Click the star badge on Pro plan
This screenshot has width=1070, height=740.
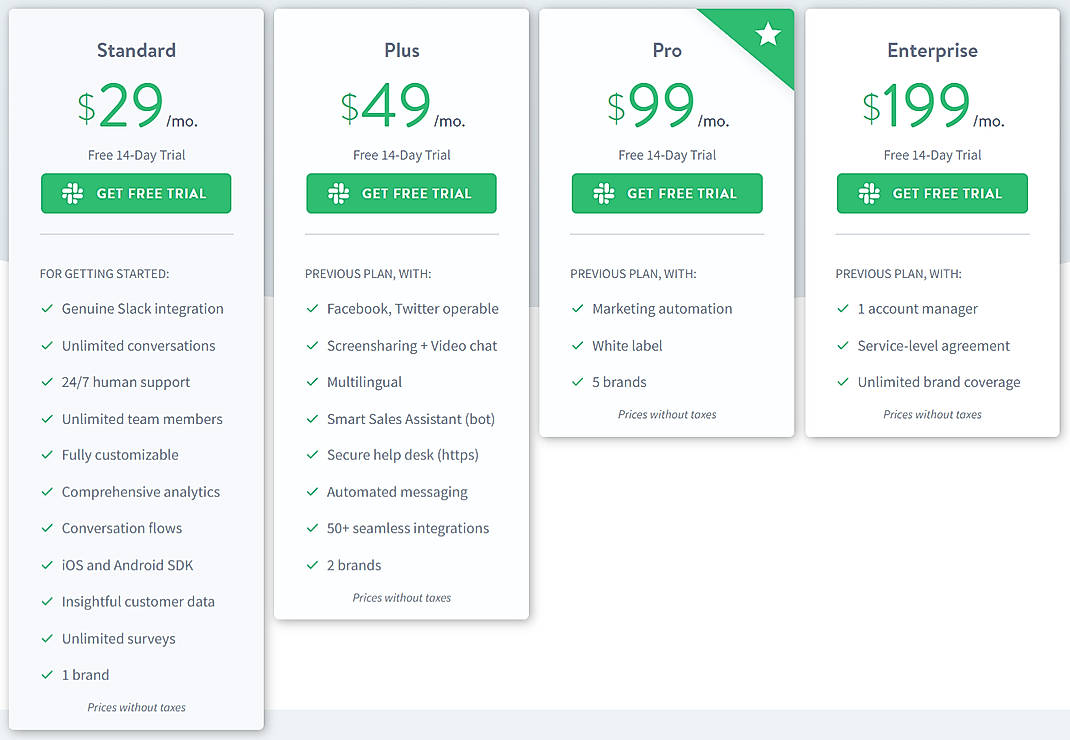coord(768,33)
